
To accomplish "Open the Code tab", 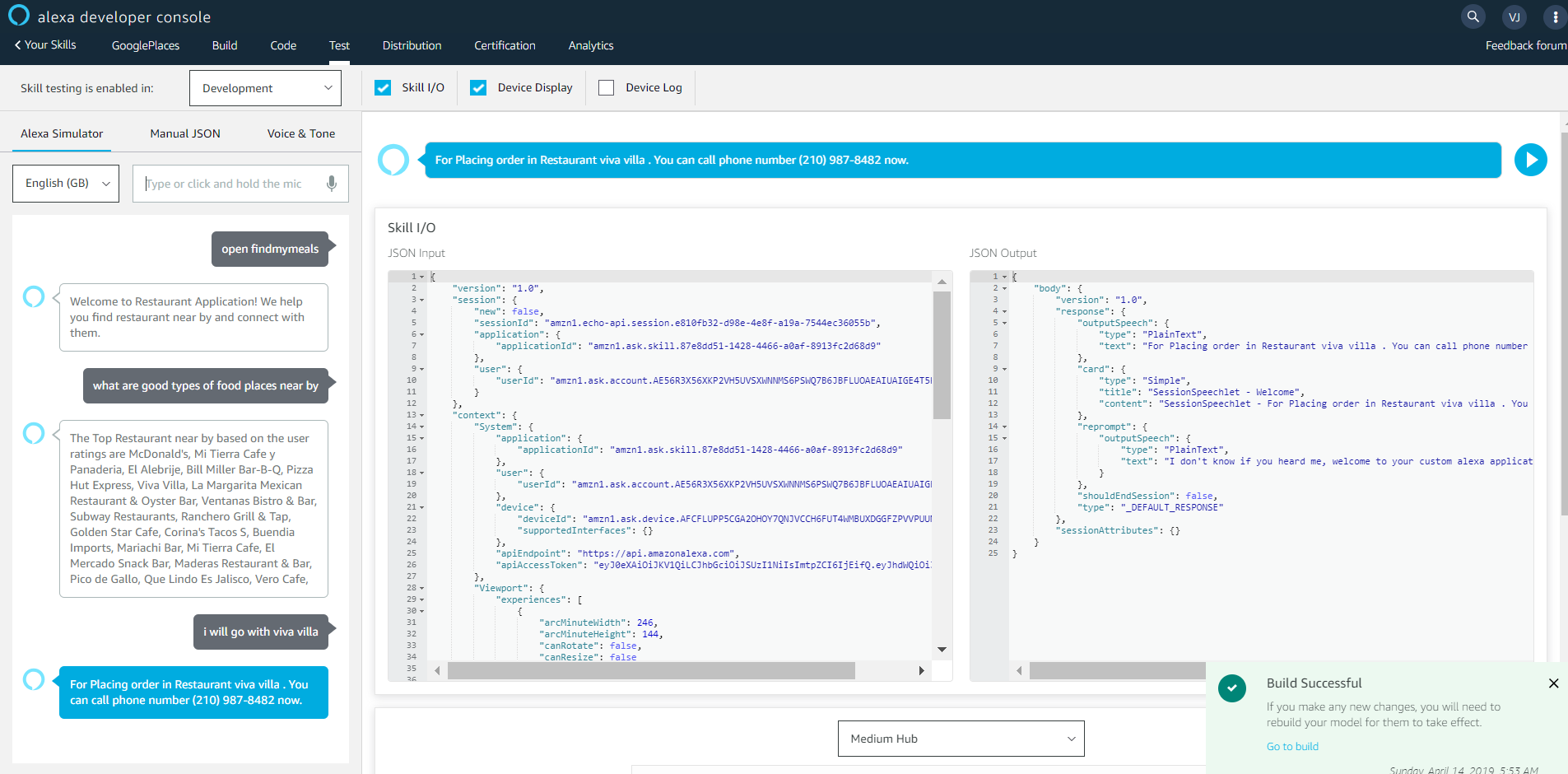I will [283, 45].
